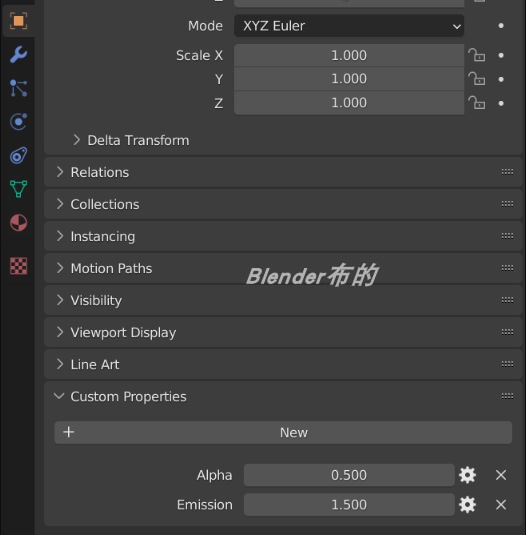Edit the Alpha property gear icon
The width and height of the screenshot is (526, 535).
pos(467,475)
